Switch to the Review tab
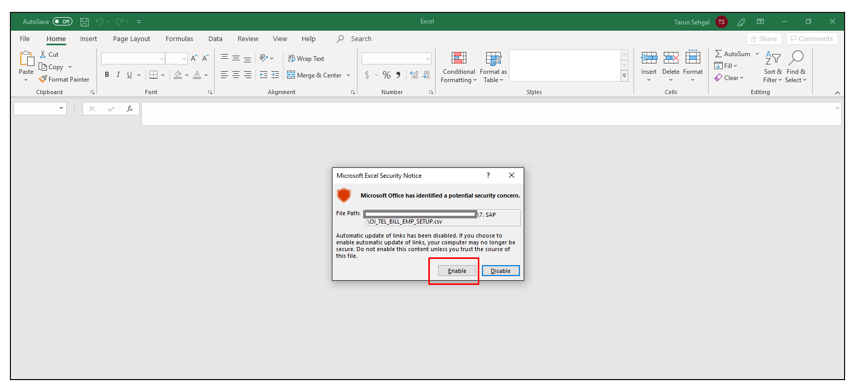The height and width of the screenshot is (392, 858). pyautogui.click(x=248, y=39)
